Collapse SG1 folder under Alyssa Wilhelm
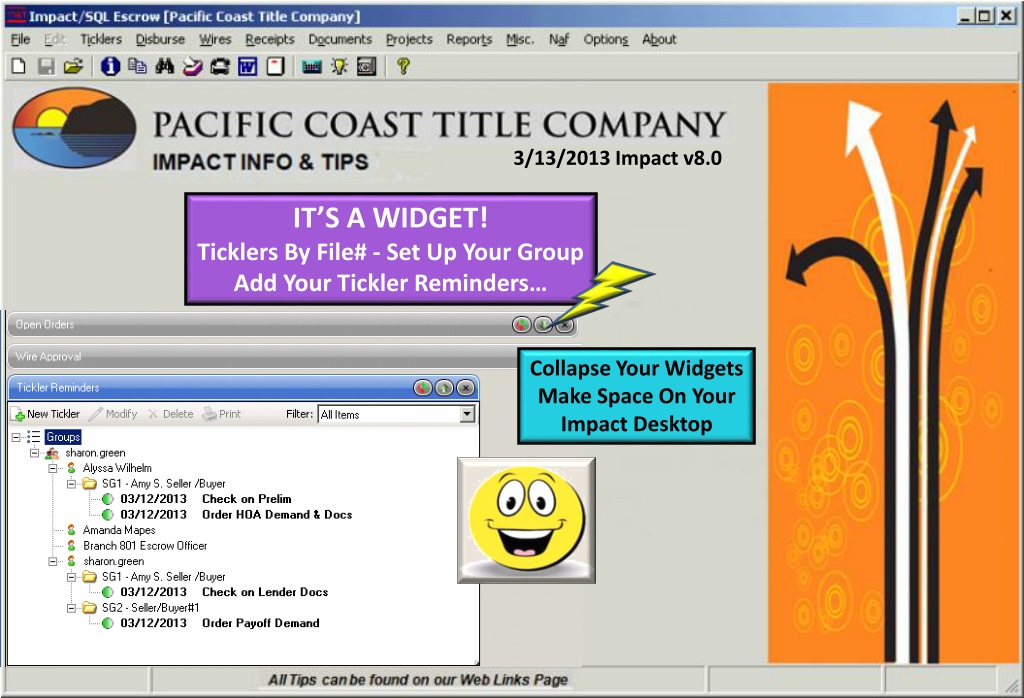Image resolution: width=1024 pixels, height=698 pixels. click(x=71, y=484)
